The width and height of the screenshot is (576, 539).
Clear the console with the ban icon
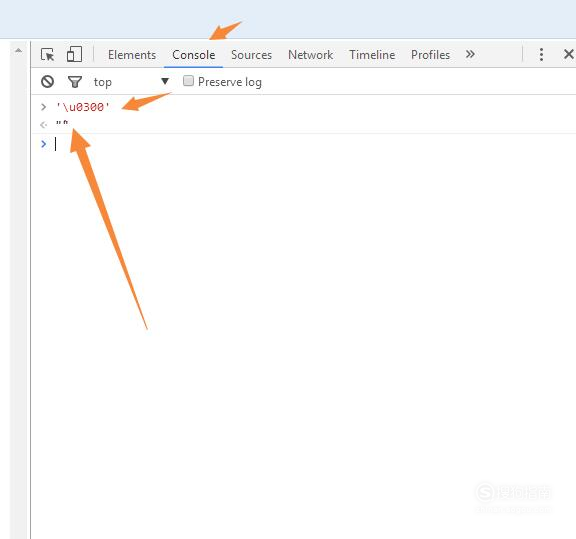point(47,82)
